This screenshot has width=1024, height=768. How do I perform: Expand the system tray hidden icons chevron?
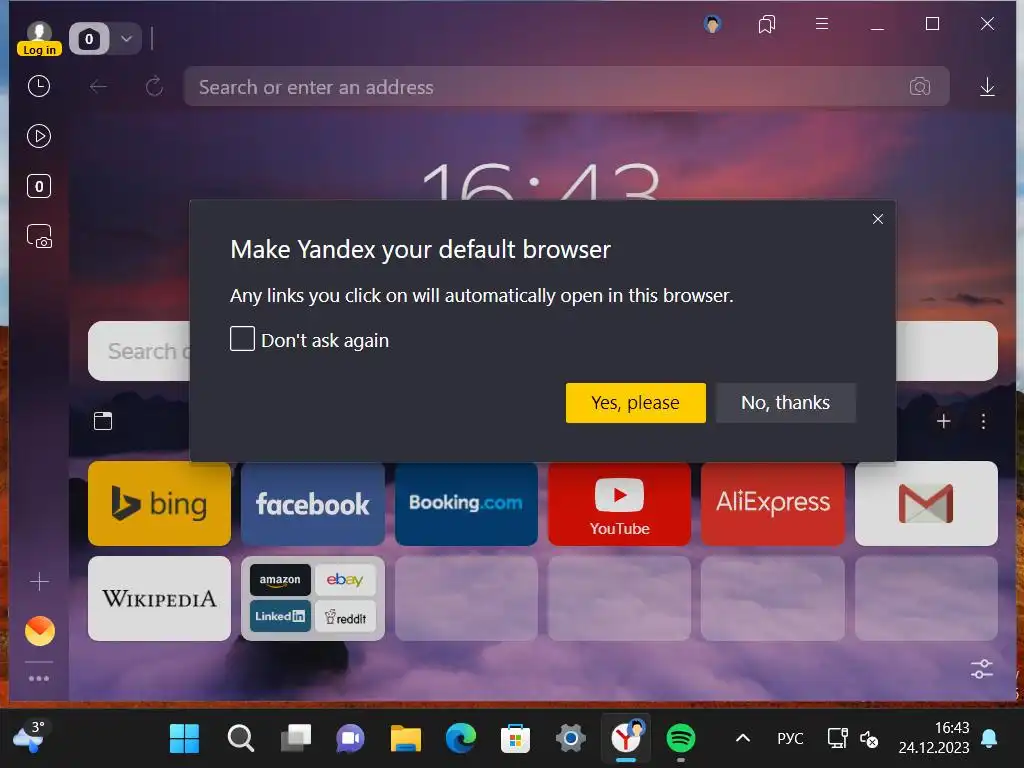click(x=743, y=739)
